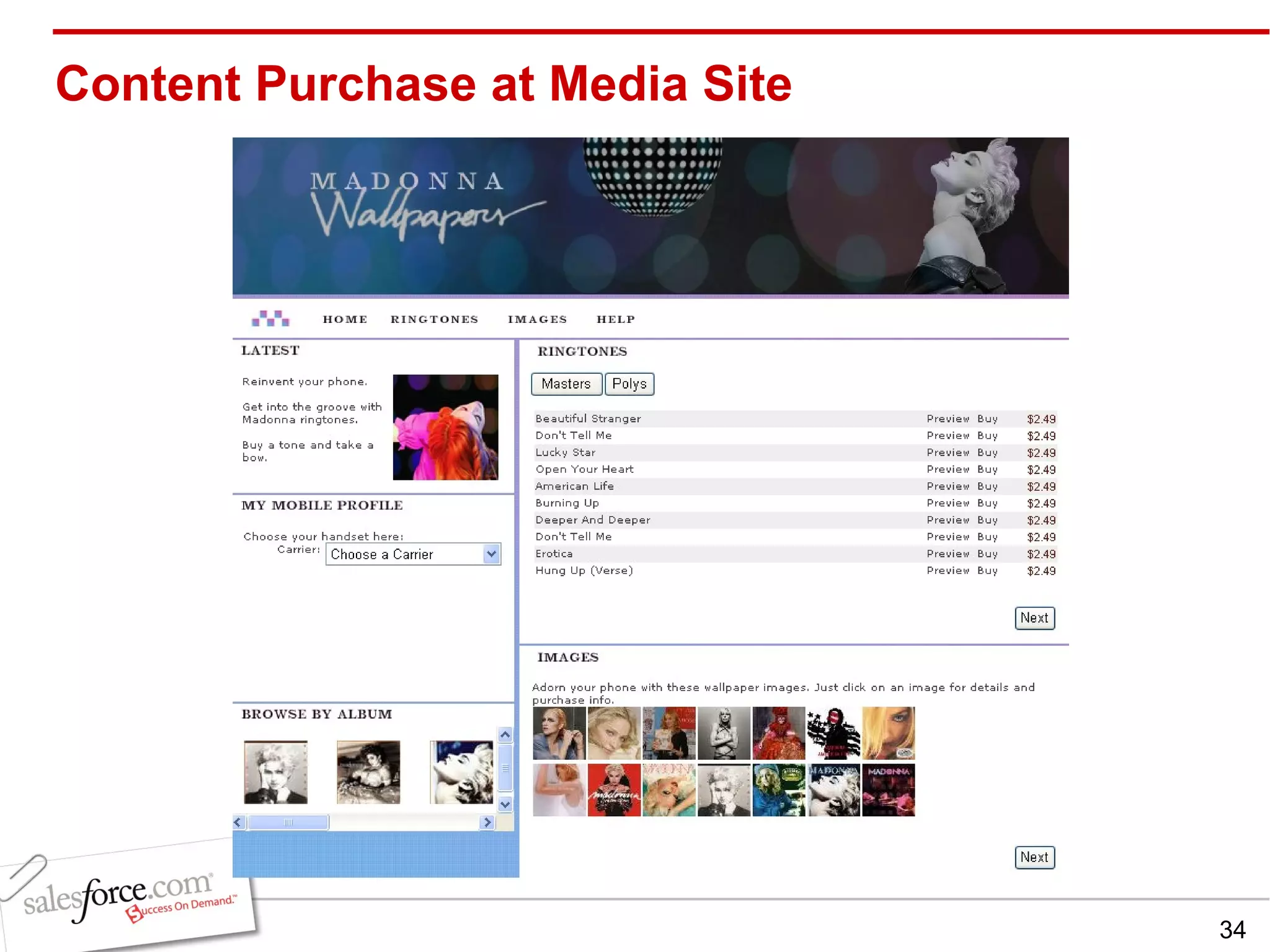Click the horizontal album scrollbar thumb
The image size is (1270, 952).
pos(288,822)
